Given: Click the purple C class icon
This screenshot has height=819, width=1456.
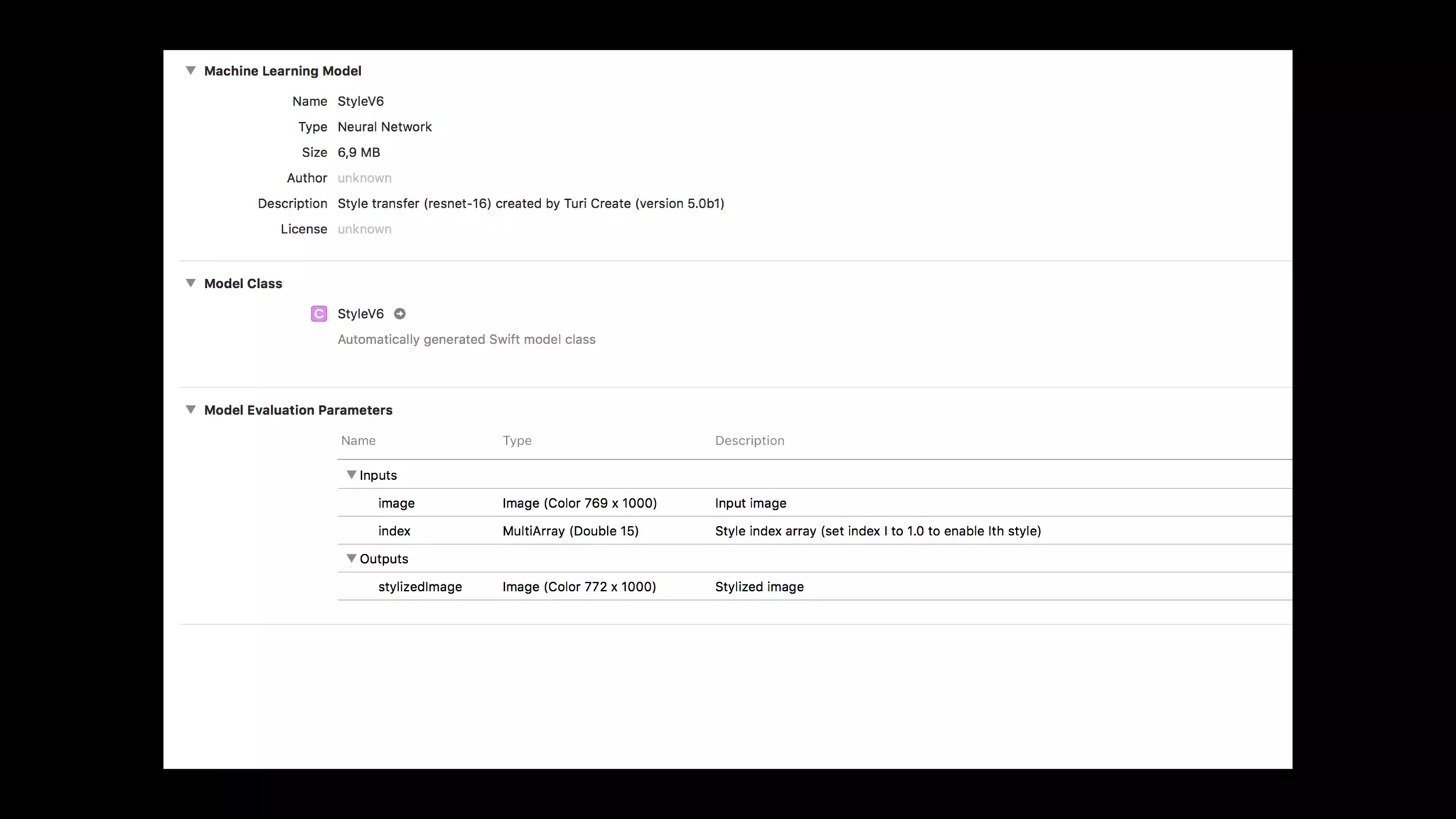Looking at the screenshot, I should 319,314.
